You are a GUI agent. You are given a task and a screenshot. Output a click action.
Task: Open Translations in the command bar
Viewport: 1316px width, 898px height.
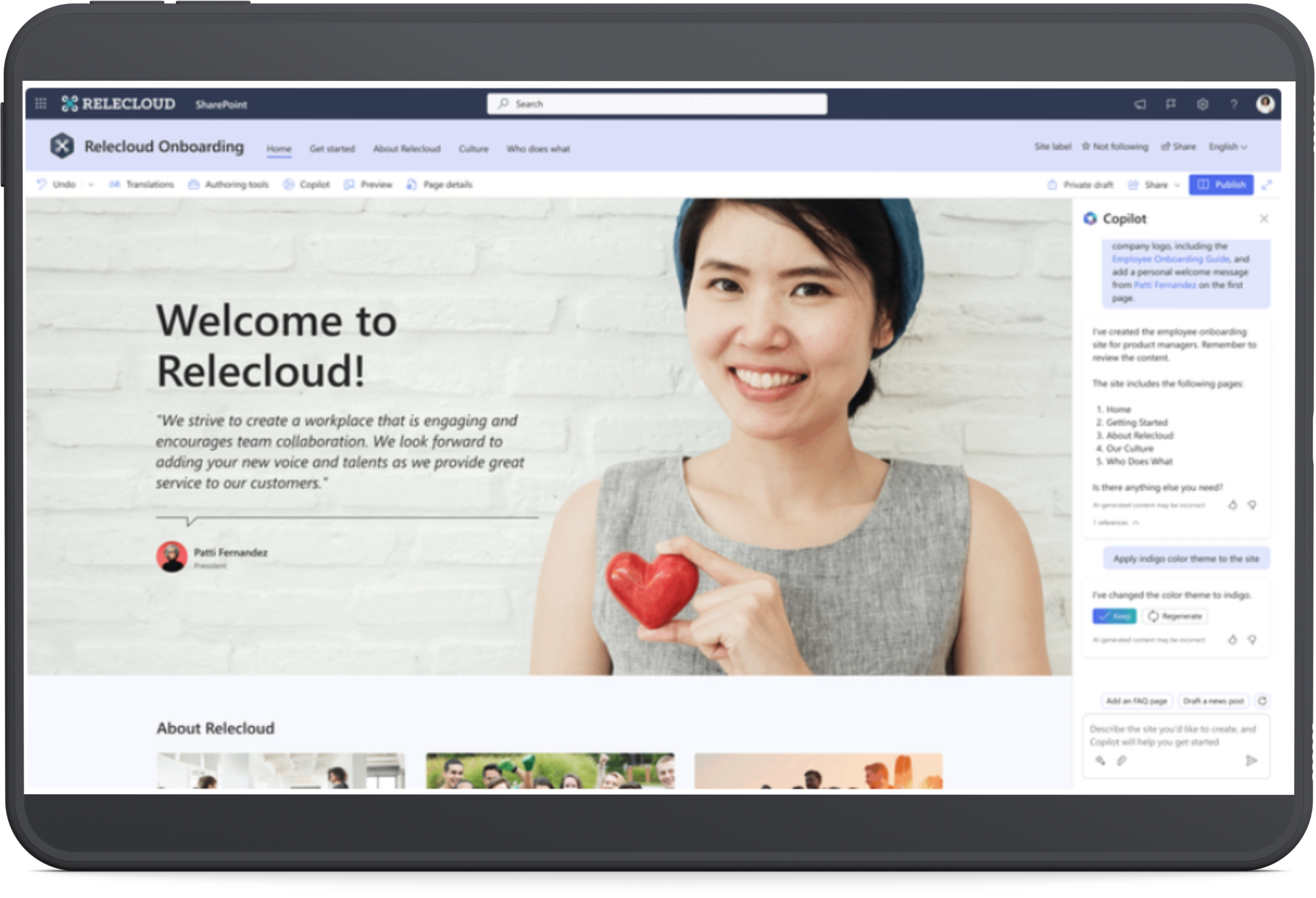click(142, 184)
